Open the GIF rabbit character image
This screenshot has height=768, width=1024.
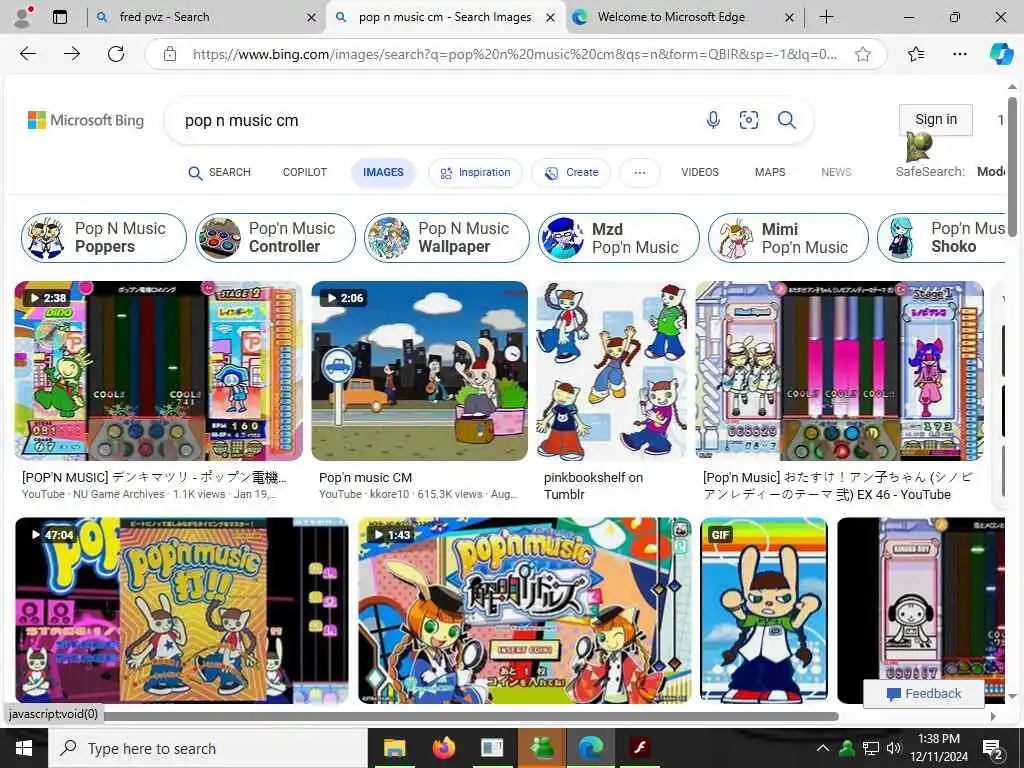pyautogui.click(x=763, y=611)
